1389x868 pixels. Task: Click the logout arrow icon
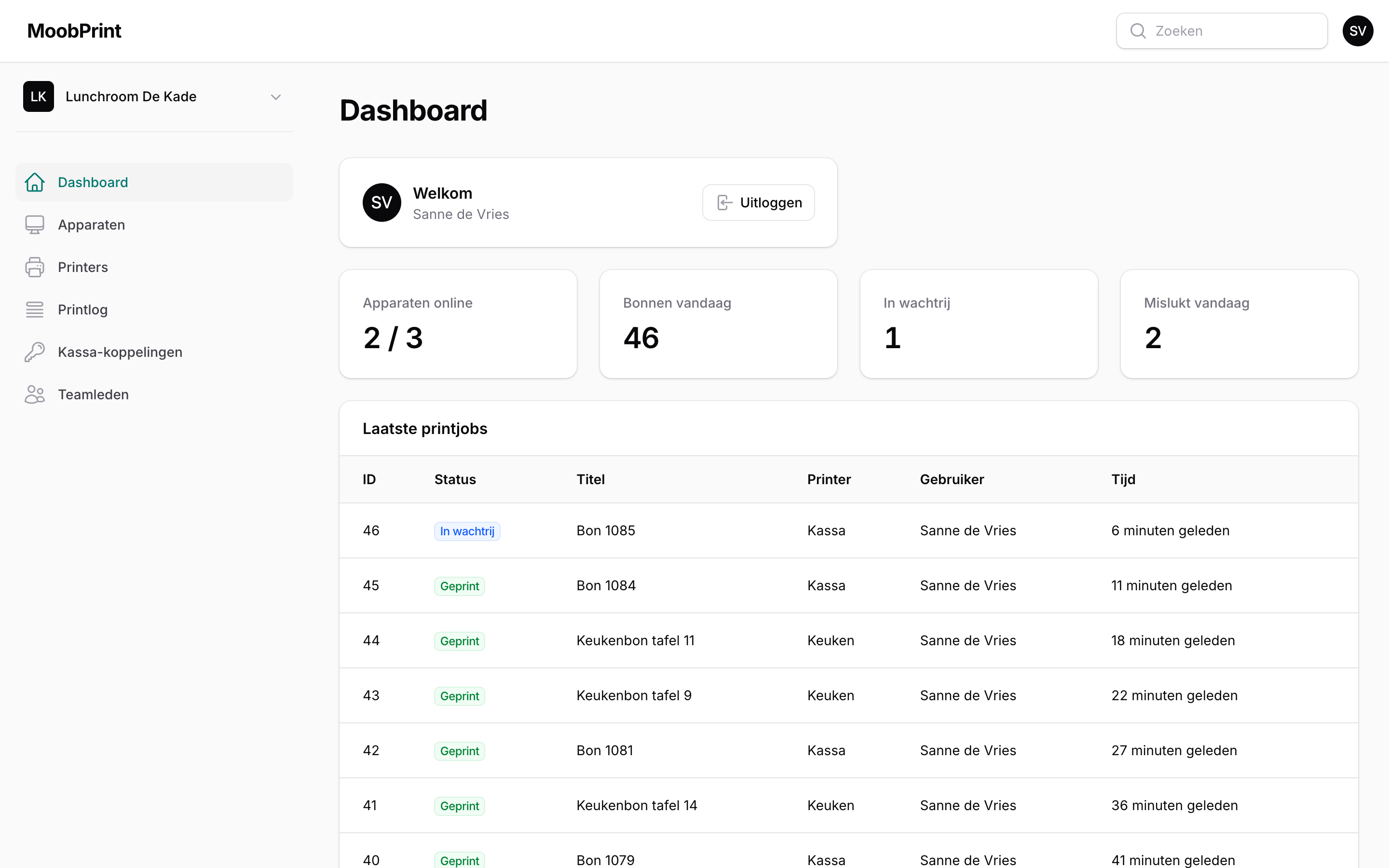point(725,203)
